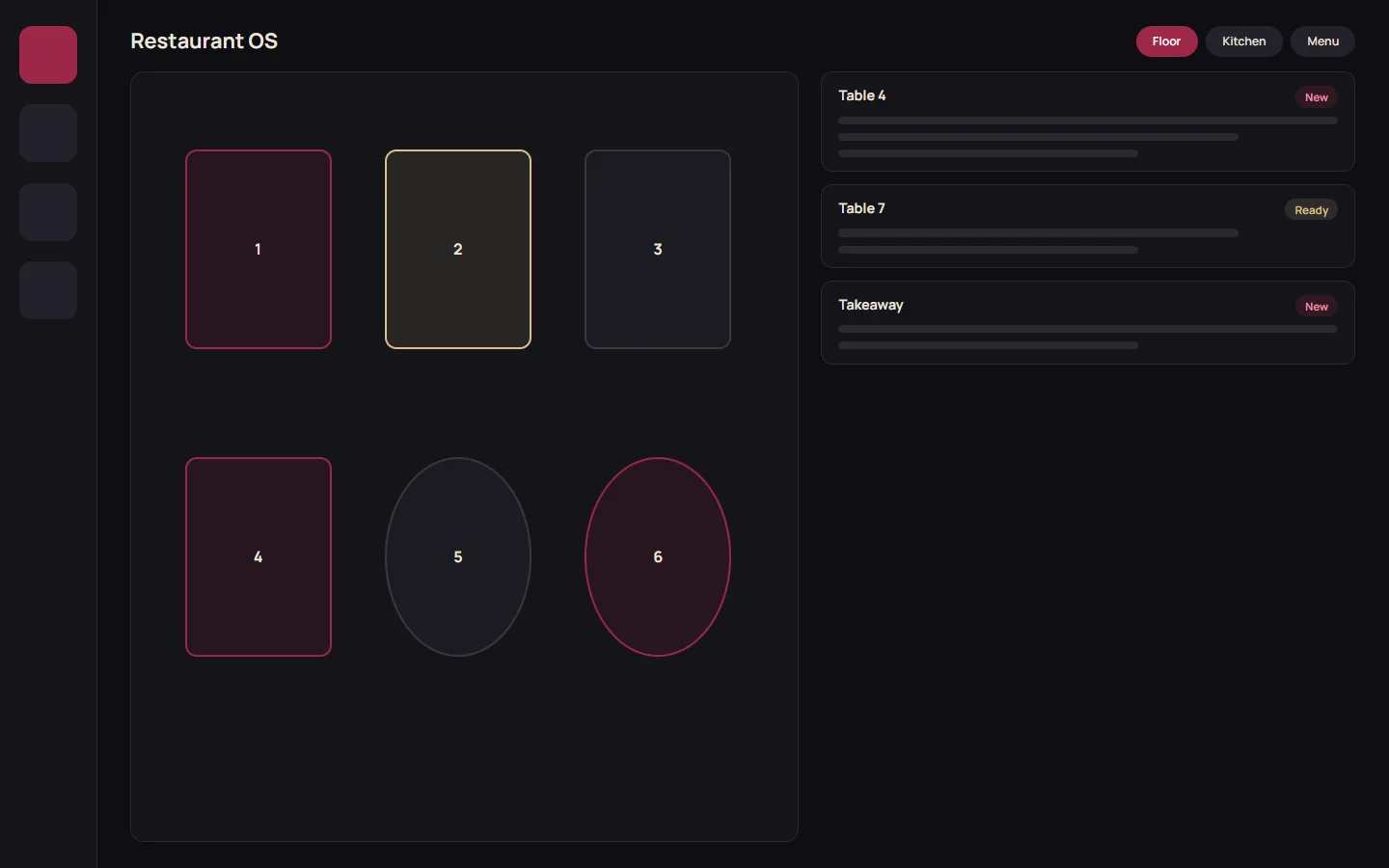Open the Table 7 order card
The width and height of the screenshot is (1389, 868).
point(1088,226)
